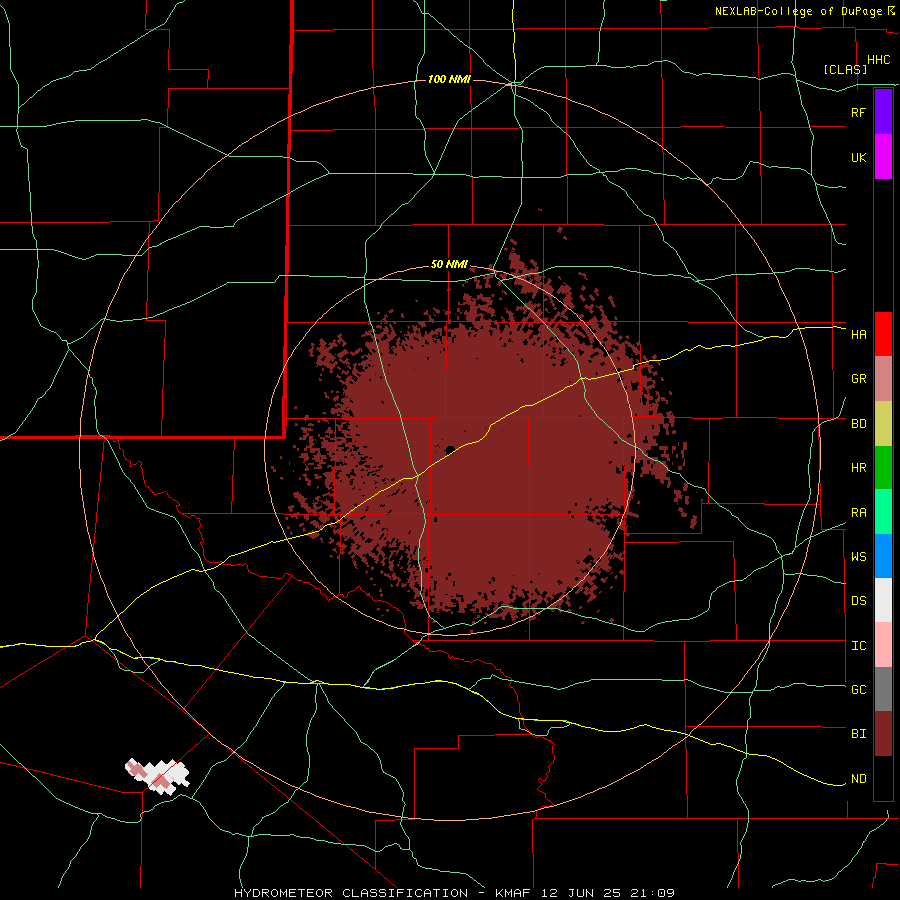Click the RA light green legend swatch

click(883, 512)
